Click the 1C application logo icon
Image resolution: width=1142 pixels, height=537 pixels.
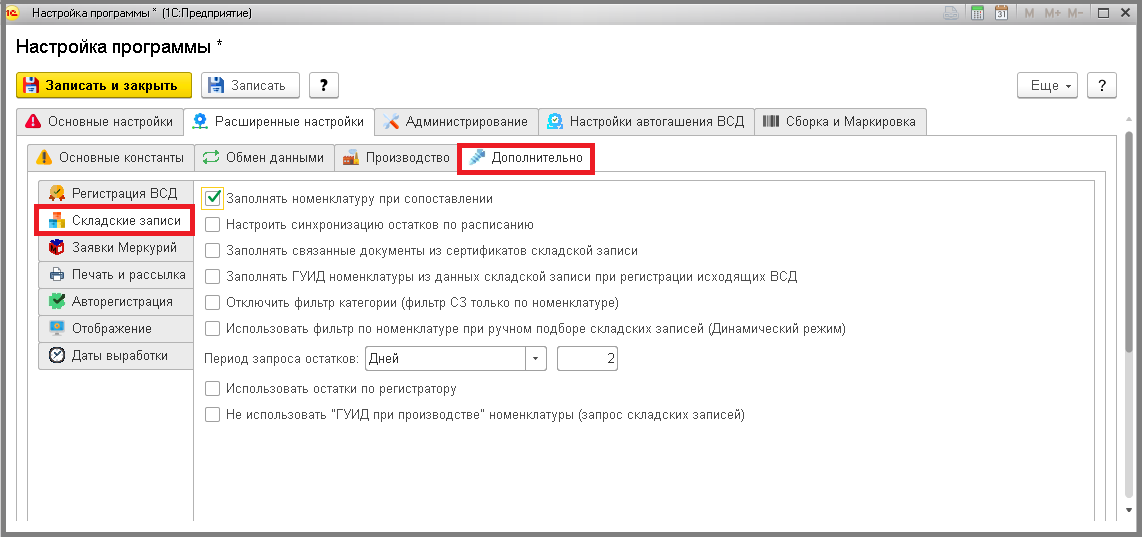pyautogui.click(x=12, y=13)
